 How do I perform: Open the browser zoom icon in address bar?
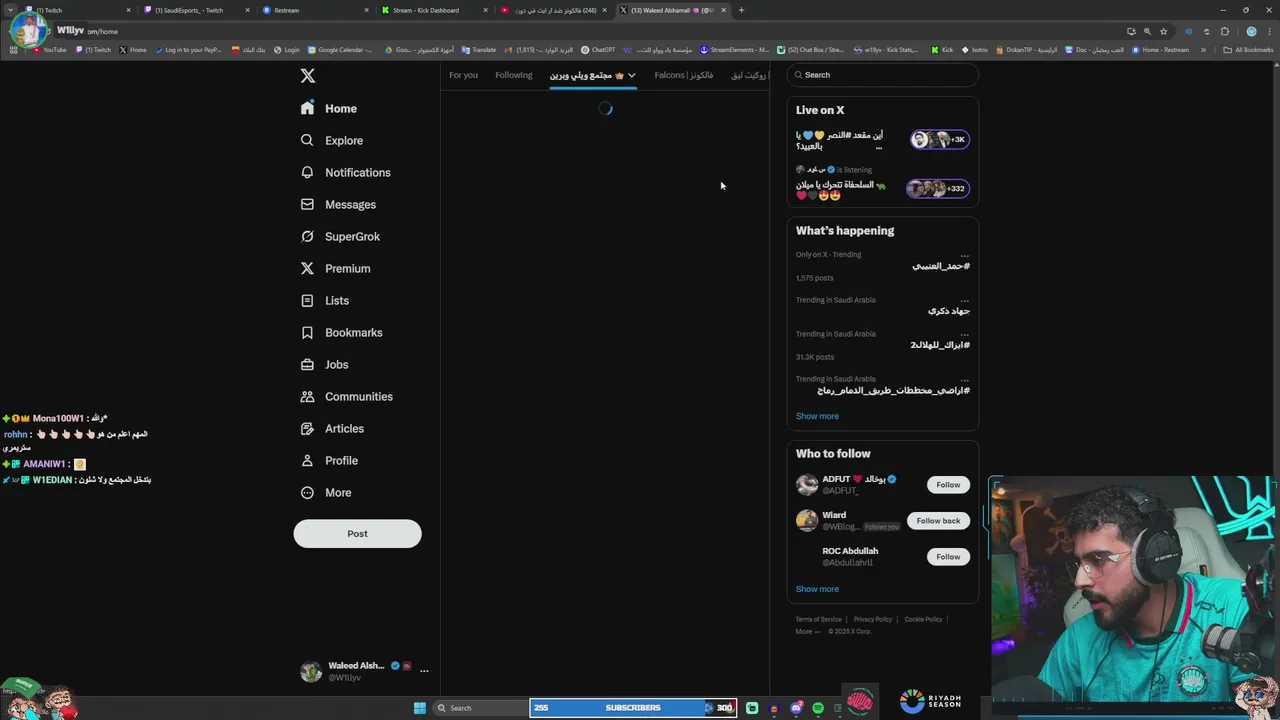(1147, 31)
